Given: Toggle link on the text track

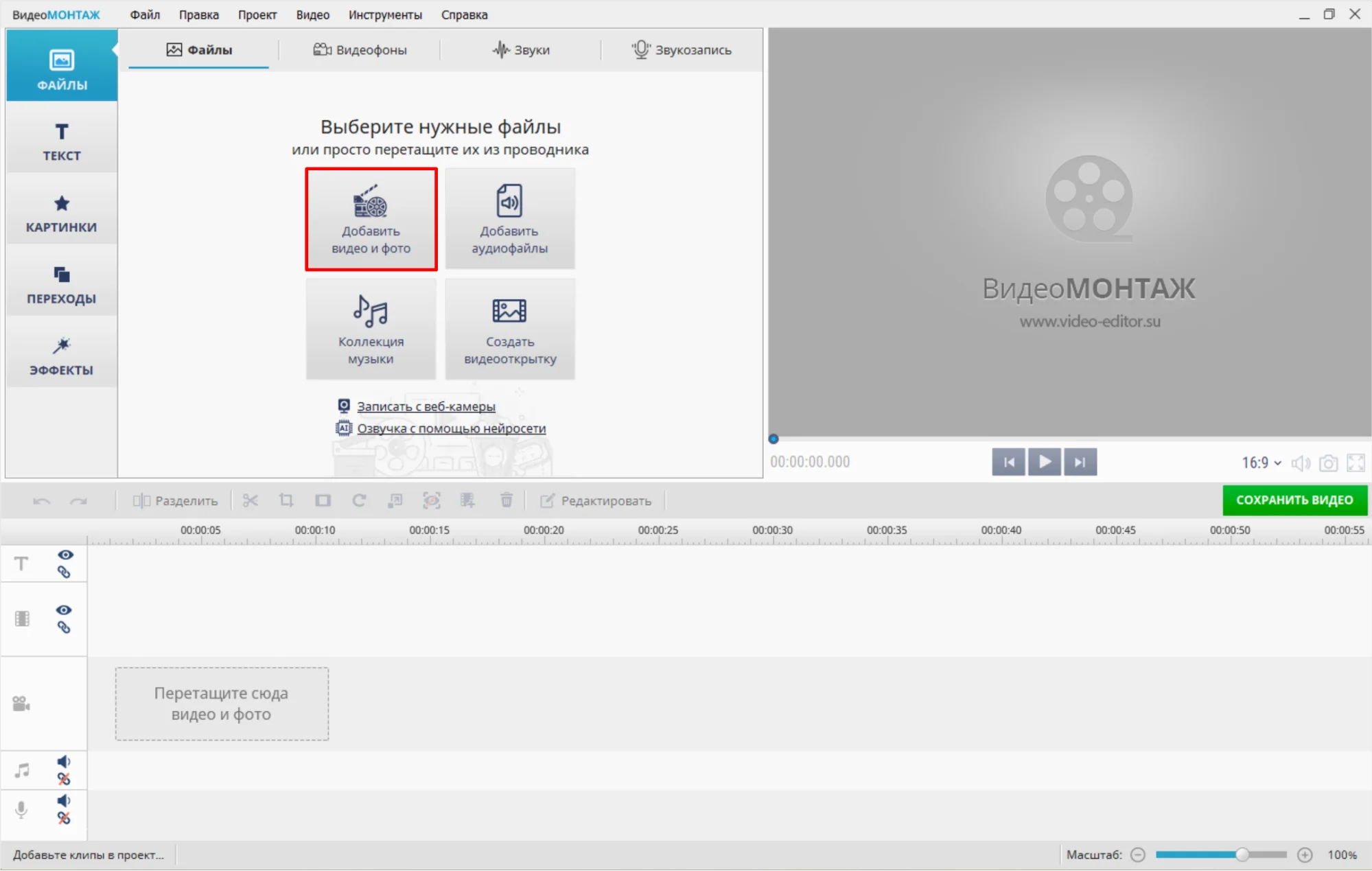Looking at the screenshot, I should pyautogui.click(x=64, y=572).
